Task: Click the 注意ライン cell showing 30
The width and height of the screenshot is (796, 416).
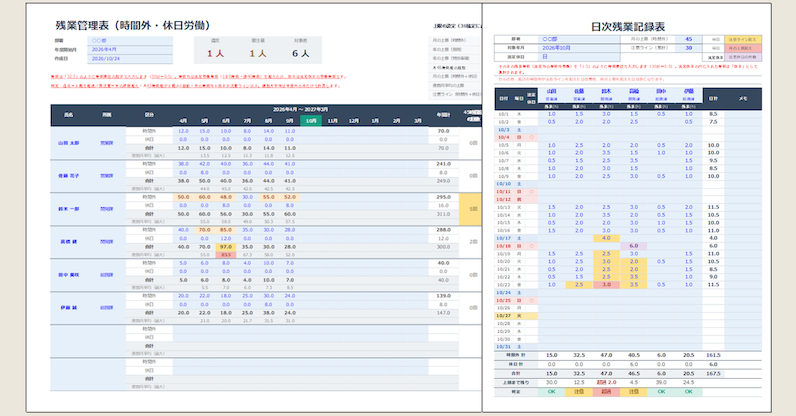Action: (689, 48)
